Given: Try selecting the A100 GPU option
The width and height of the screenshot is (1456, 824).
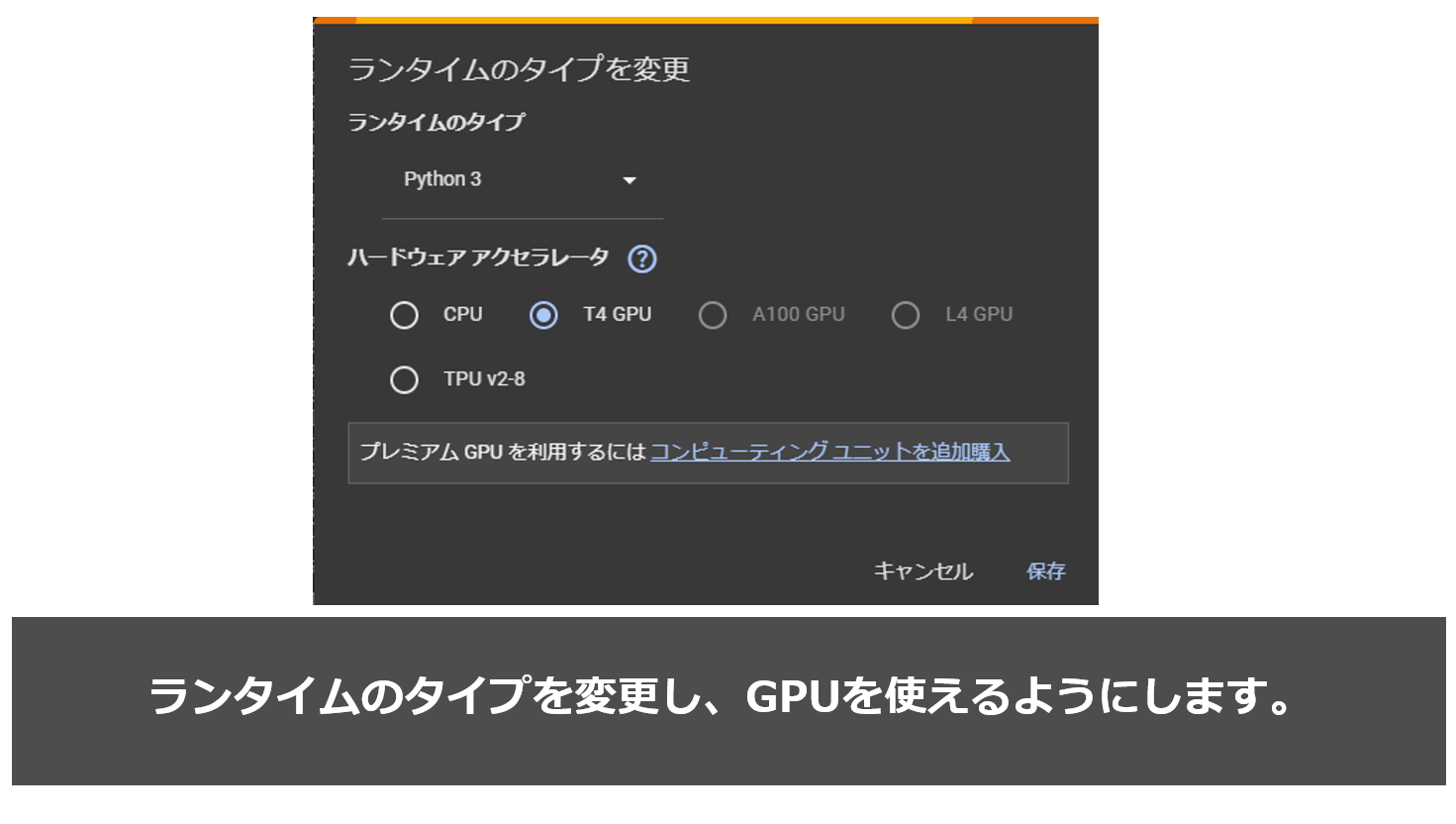Looking at the screenshot, I should pyautogui.click(x=714, y=314).
